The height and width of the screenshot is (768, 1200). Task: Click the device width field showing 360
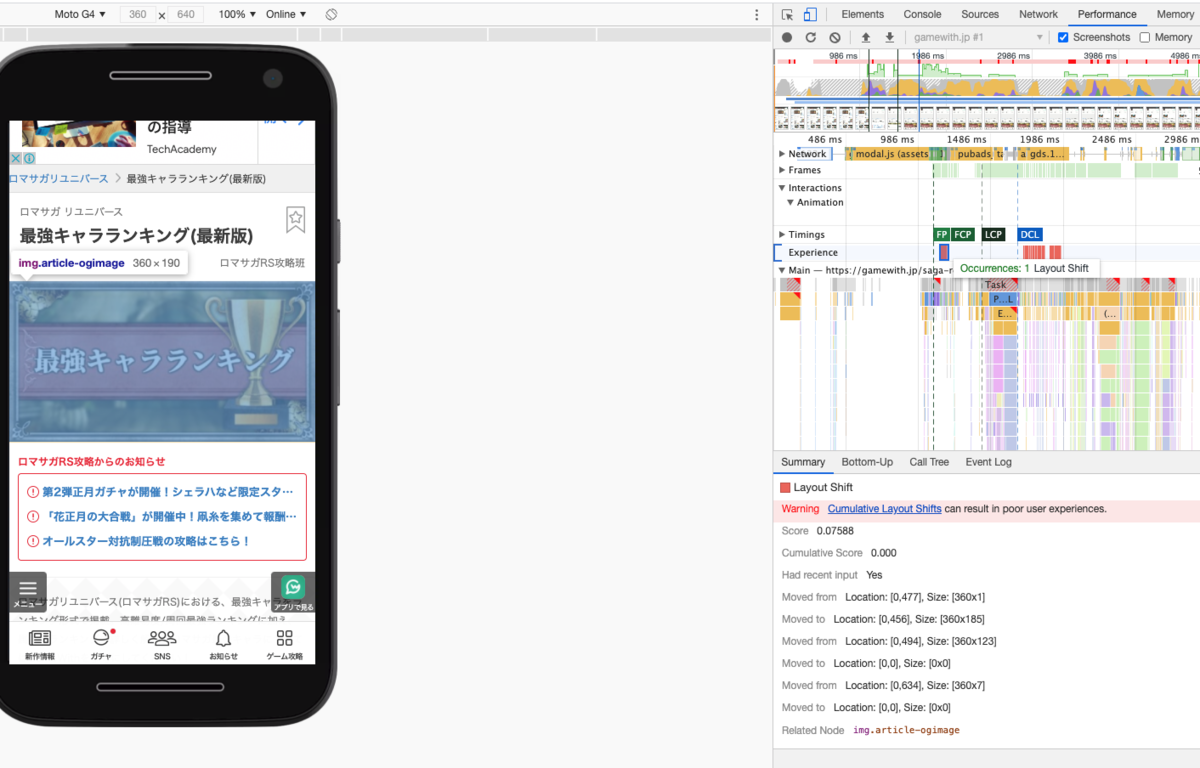tap(137, 14)
